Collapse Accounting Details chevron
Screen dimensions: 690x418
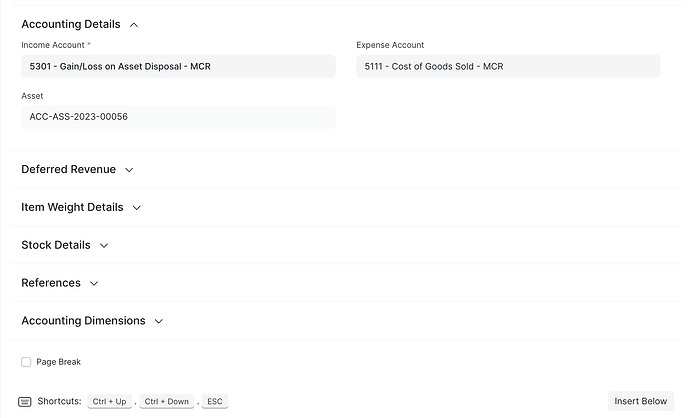click(x=134, y=24)
